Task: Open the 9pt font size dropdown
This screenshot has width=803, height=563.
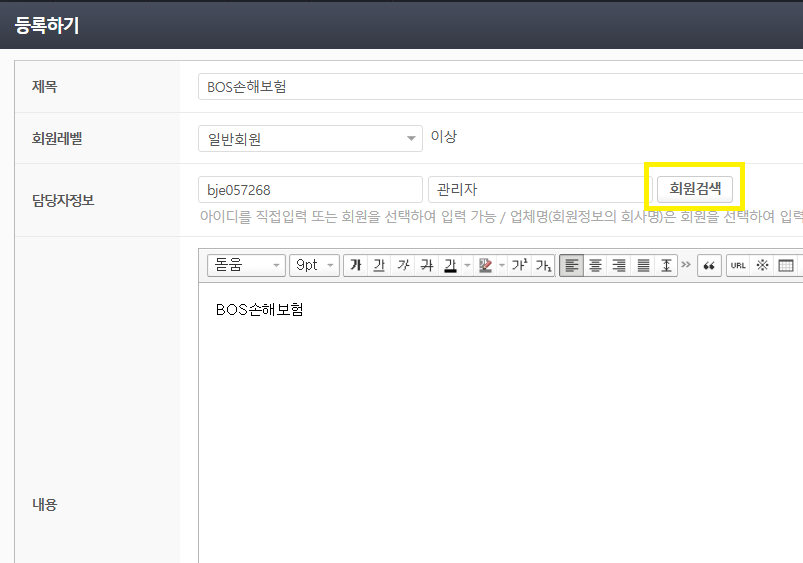Action: (x=314, y=265)
